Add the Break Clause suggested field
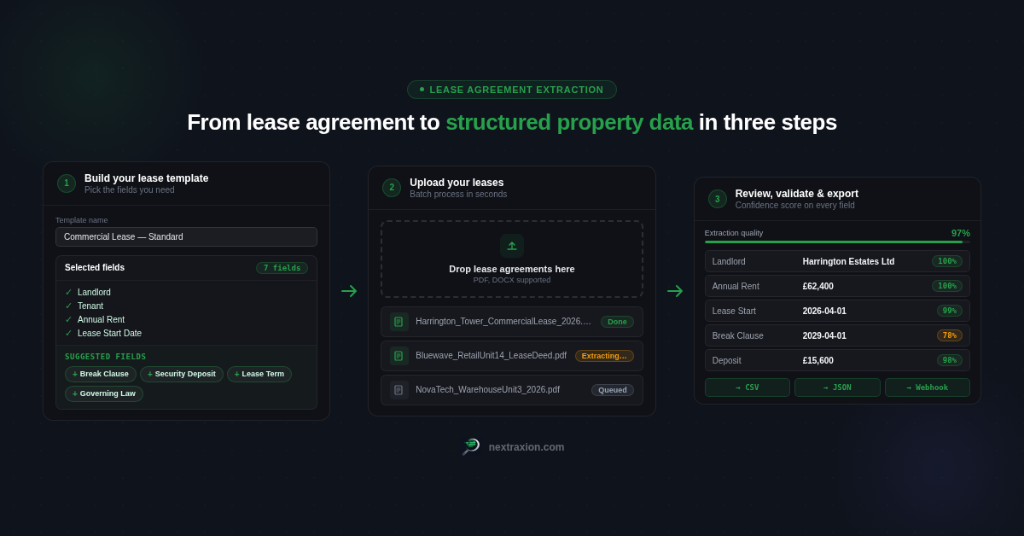This screenshot has height=536, width=1024. click(x=101, y=374)
